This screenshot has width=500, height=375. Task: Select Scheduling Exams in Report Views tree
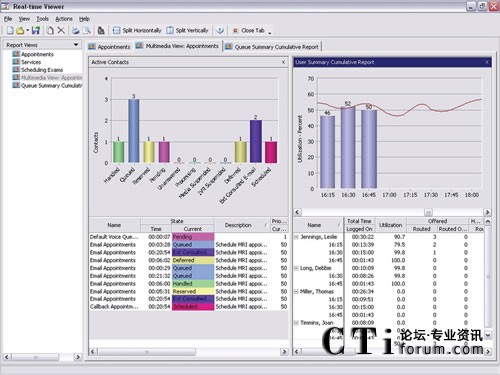pos(42,70)
